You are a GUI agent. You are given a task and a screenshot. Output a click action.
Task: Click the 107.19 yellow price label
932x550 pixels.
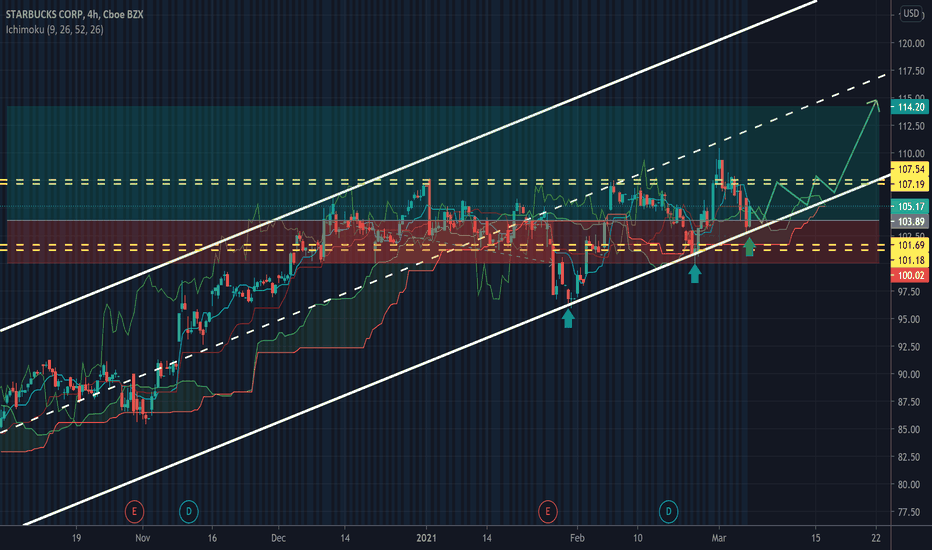910,184
